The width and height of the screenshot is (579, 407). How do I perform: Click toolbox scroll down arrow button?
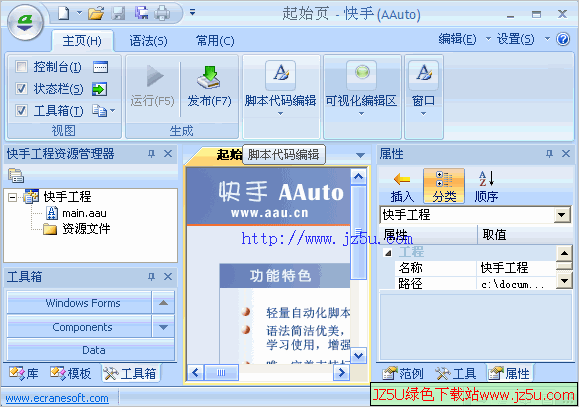pos(163,327)
